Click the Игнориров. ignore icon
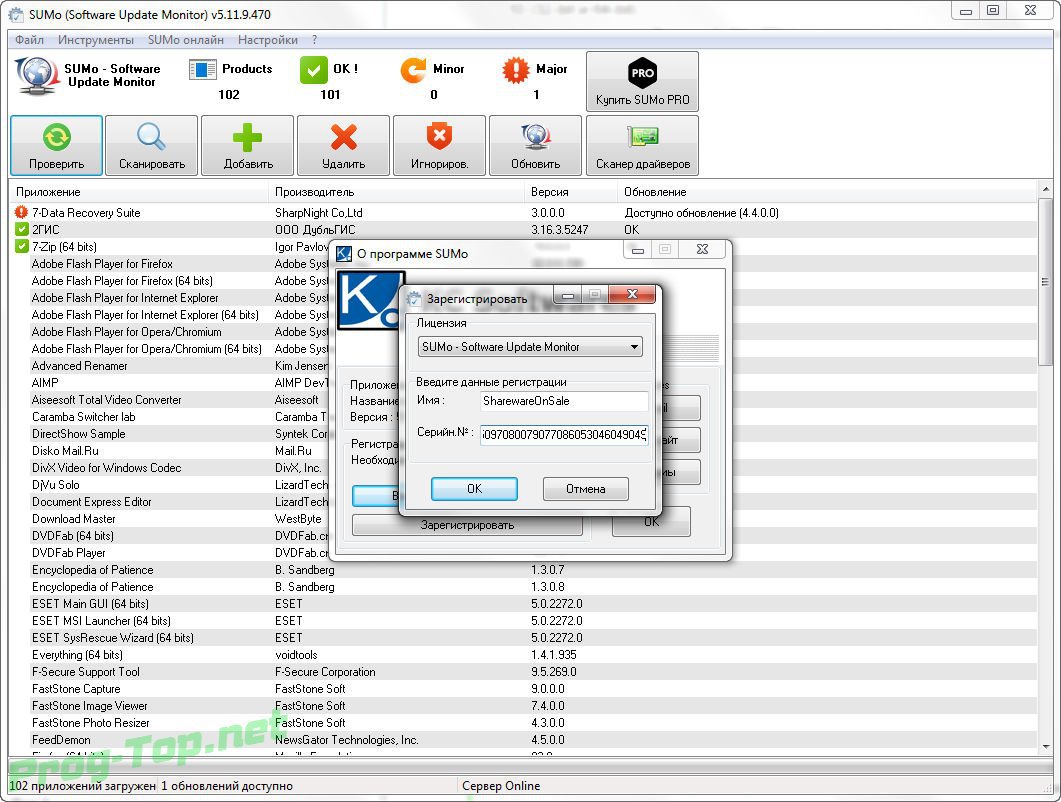Viewport: 1061px width, 802px height. click(439, 137)
